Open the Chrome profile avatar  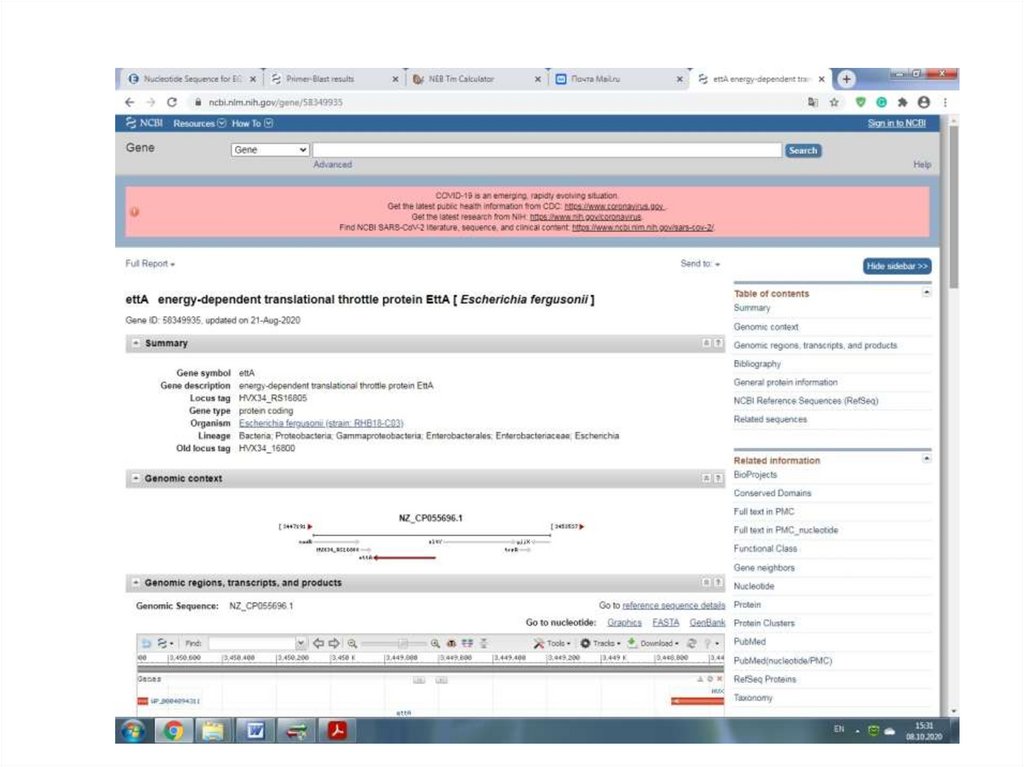pos(923,102)
